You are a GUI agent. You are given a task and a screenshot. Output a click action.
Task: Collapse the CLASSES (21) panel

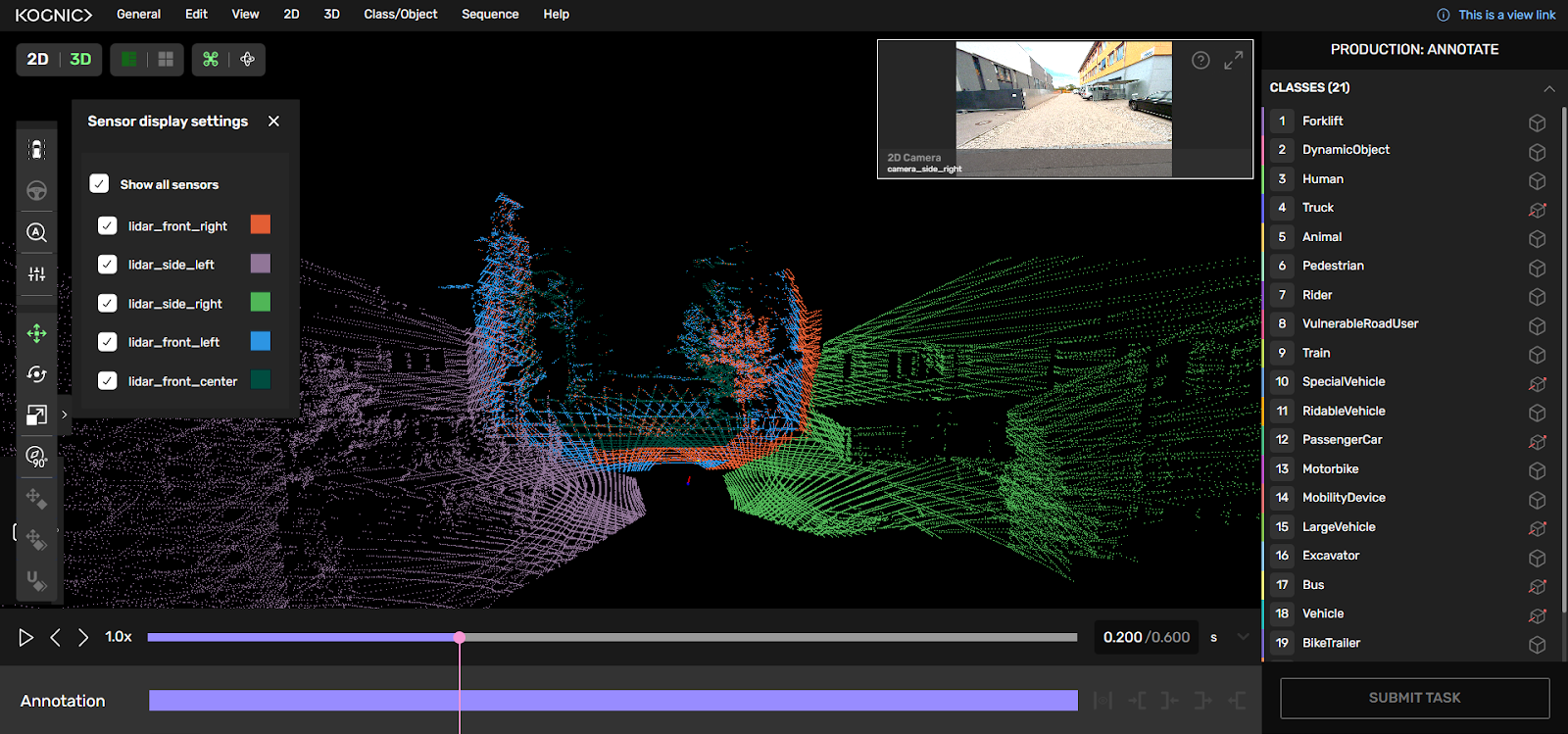1548,88
